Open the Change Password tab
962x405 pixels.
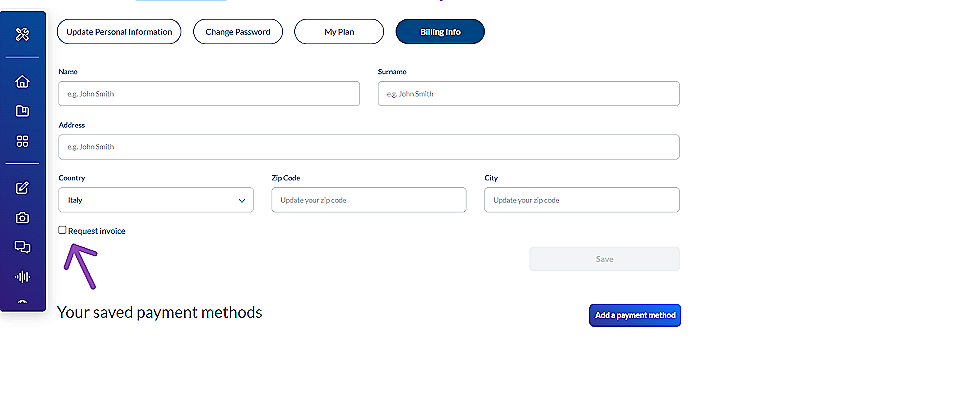[238, 32]
